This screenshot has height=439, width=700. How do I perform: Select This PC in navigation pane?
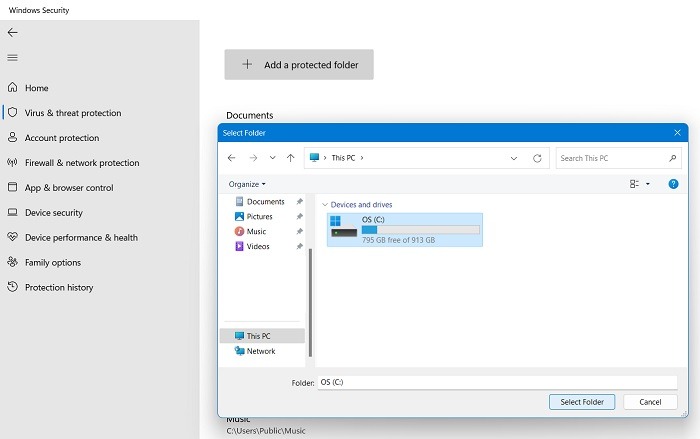tap(262, 336)
